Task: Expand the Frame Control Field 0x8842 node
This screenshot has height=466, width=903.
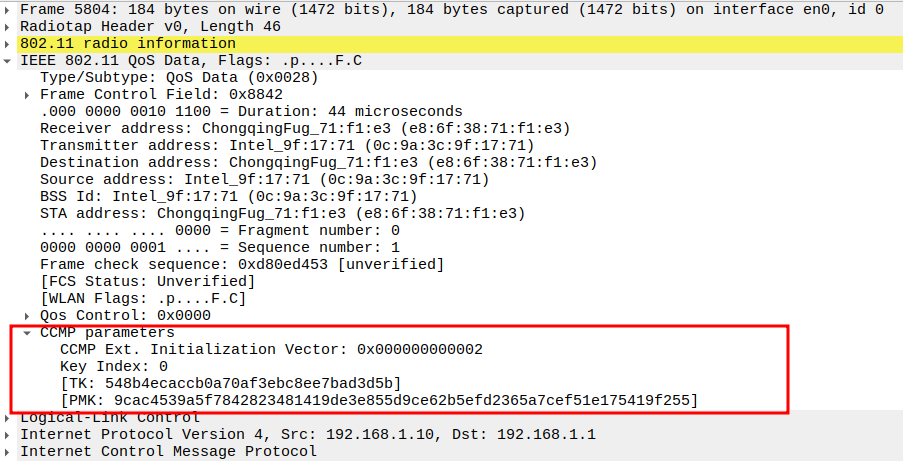Action: pyautogui.click(x=28, y=95)
